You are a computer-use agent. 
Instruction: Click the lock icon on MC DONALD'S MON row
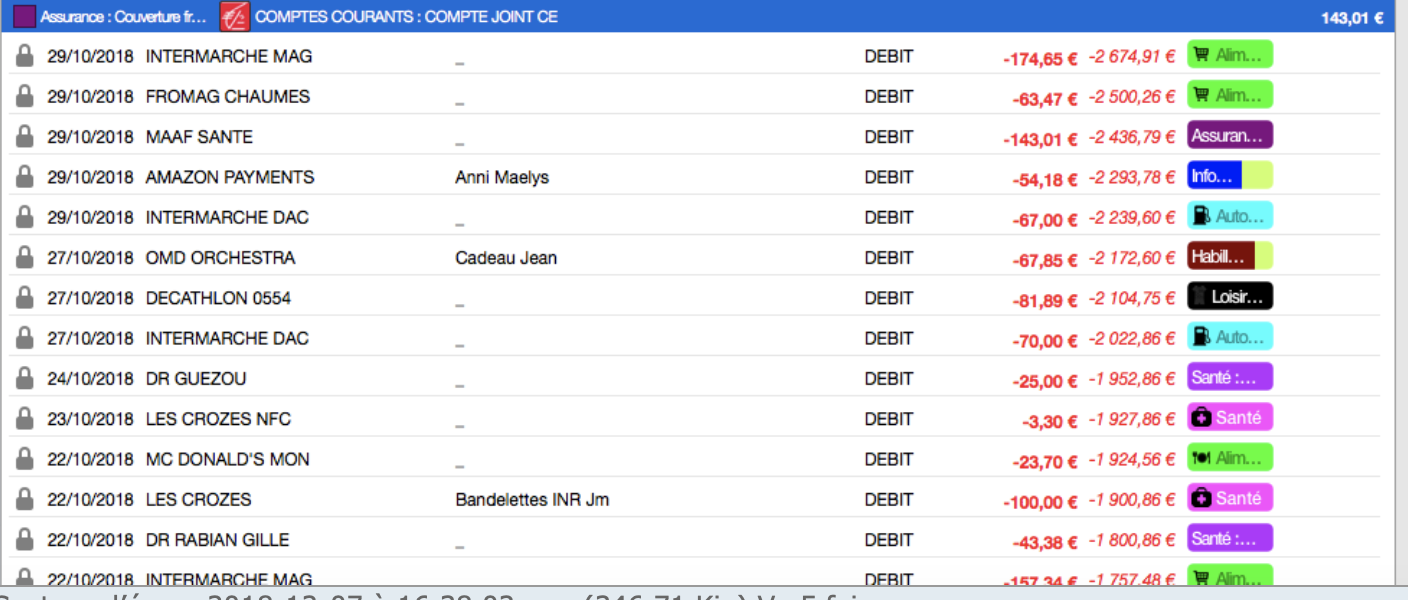pyautogui.click(x=24, y=459)
